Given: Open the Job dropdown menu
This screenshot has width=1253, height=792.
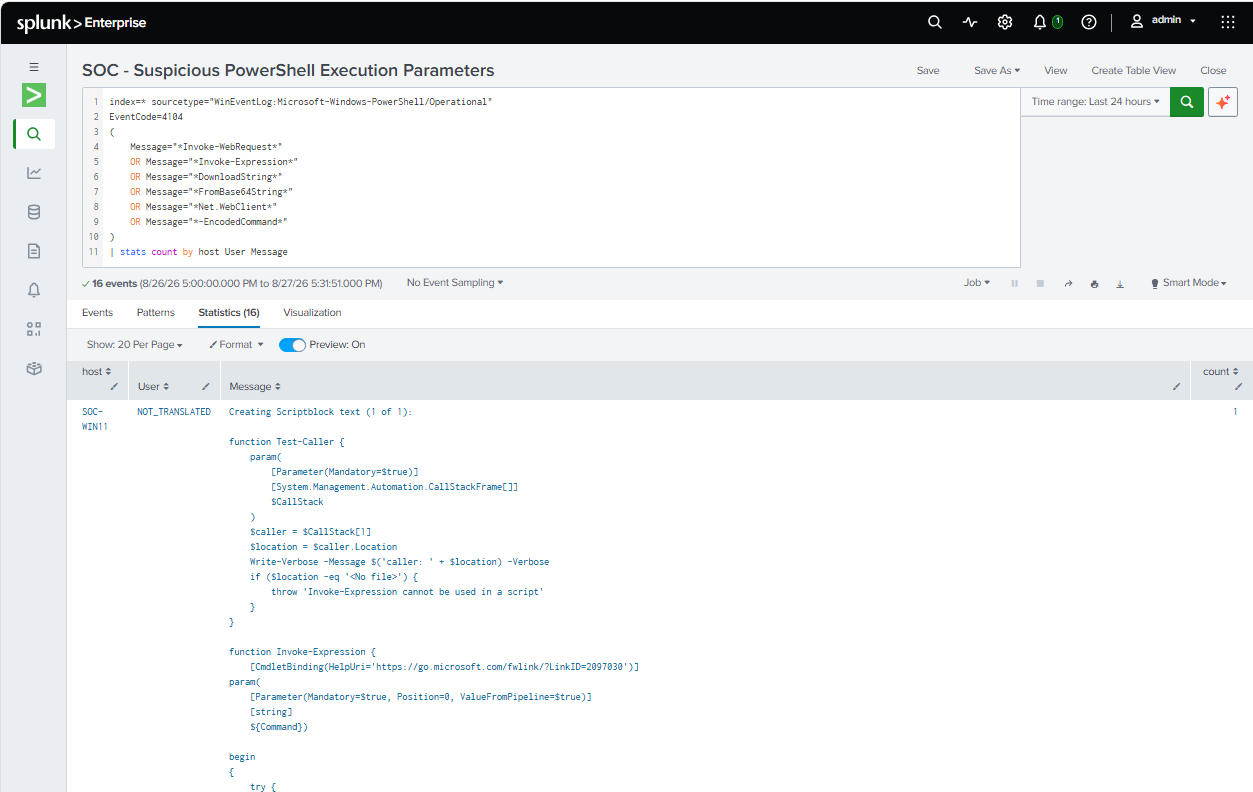Looking at the screenshot, I should (x=977, y=283).
